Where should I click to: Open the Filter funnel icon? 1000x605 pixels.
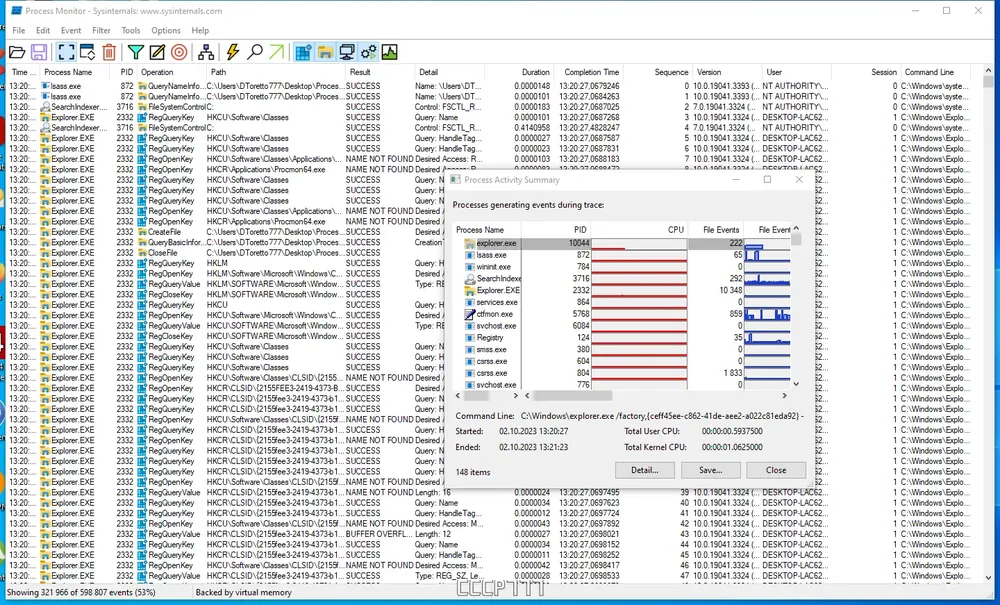pos(135,52)
